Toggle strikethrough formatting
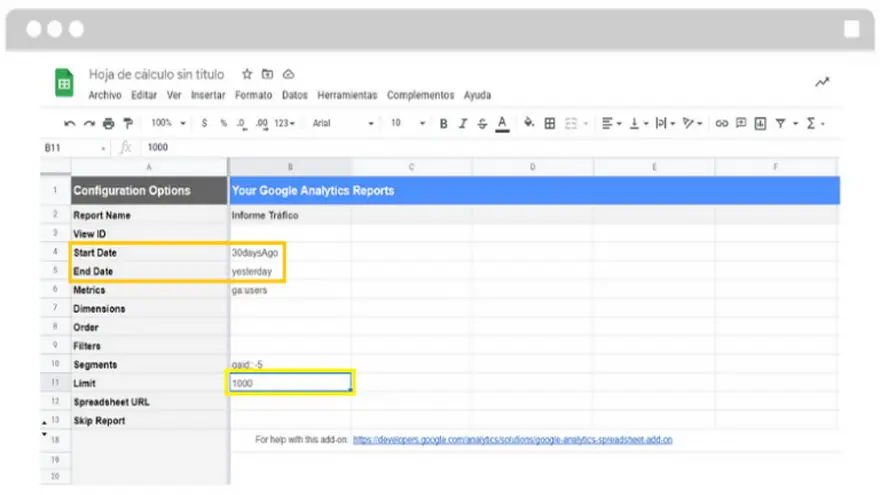880x495 pixels. click(x=482, y=123)
